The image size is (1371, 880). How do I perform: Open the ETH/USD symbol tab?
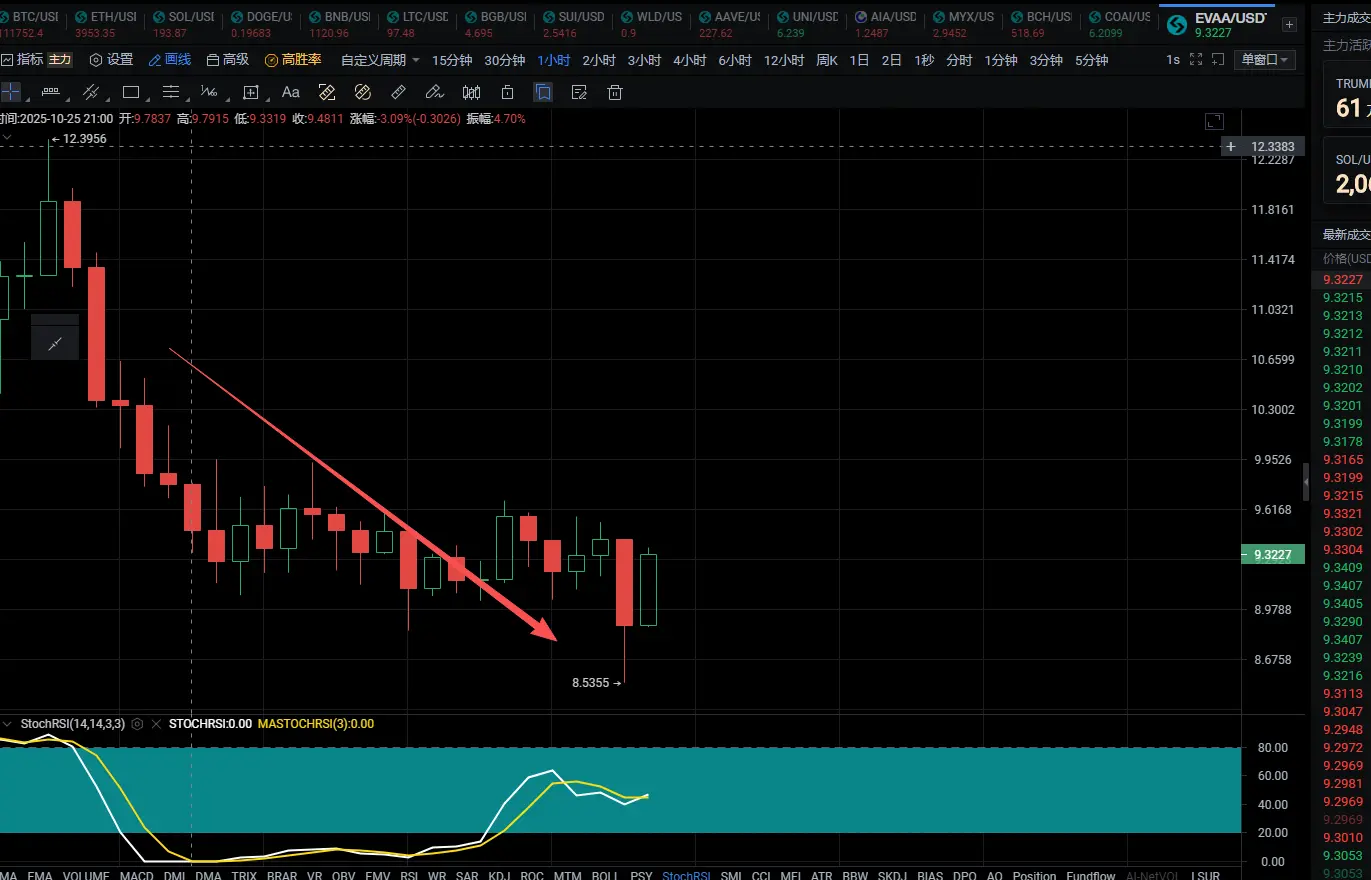[x=107, y=24]
